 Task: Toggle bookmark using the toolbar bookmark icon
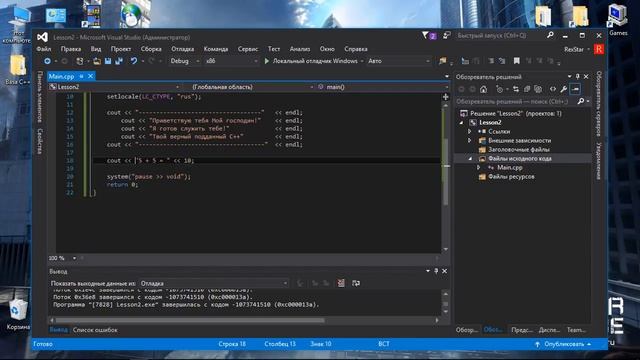click(517, 61)
